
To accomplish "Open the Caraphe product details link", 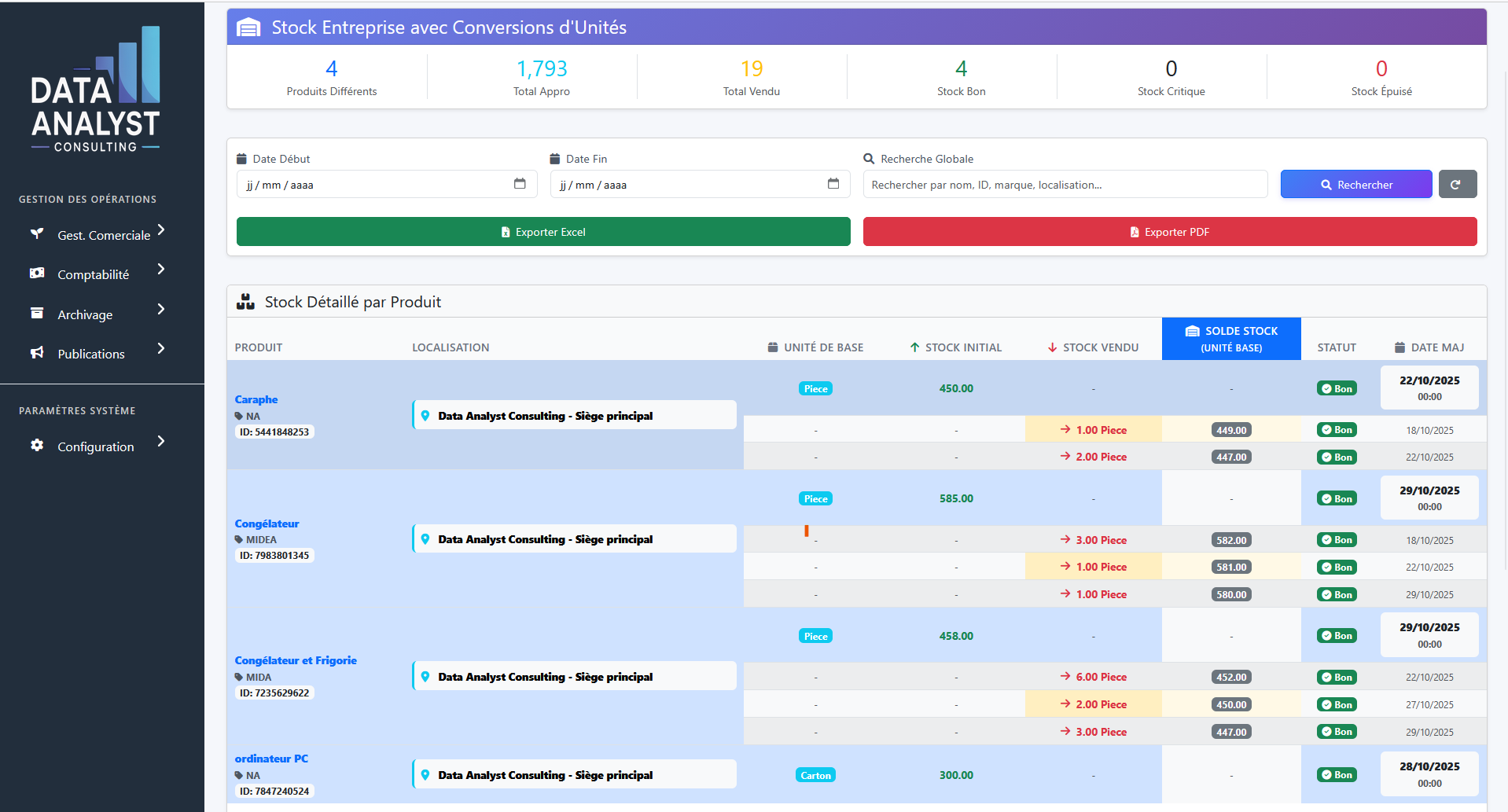I will 256,399.
